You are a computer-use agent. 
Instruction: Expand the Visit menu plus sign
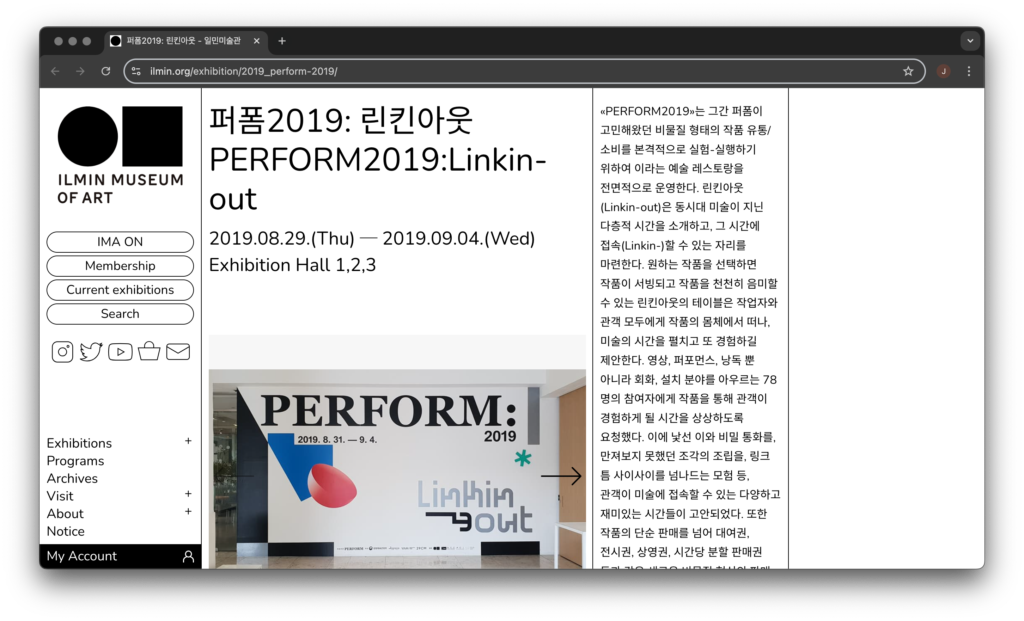click(x=188, y=494)
